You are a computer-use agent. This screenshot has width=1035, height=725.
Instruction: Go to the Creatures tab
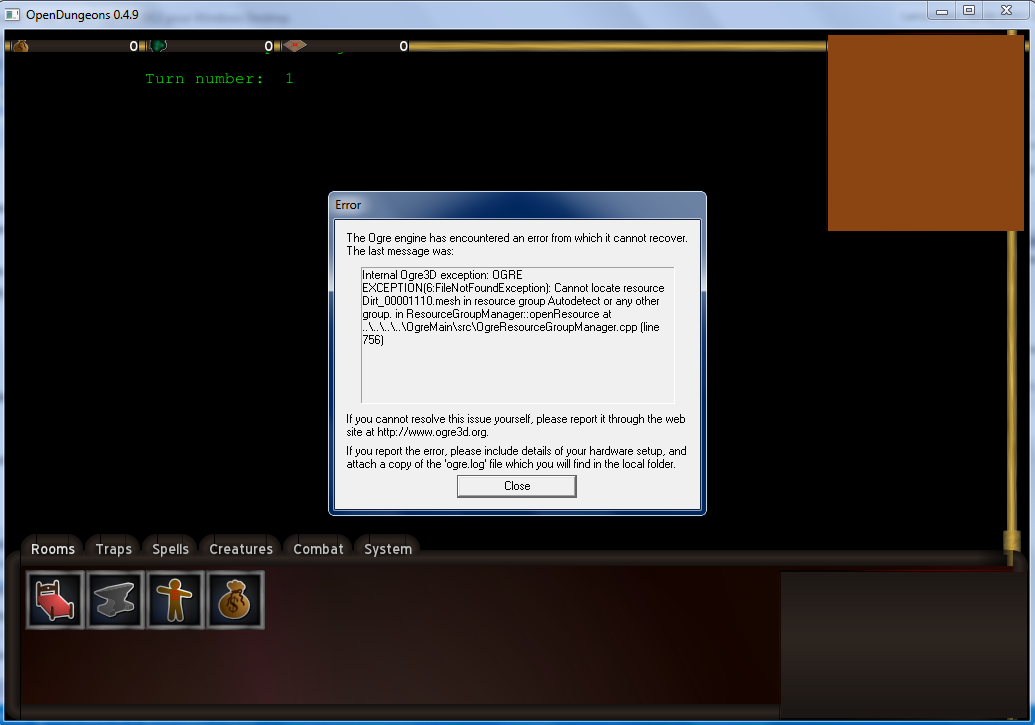241,549
